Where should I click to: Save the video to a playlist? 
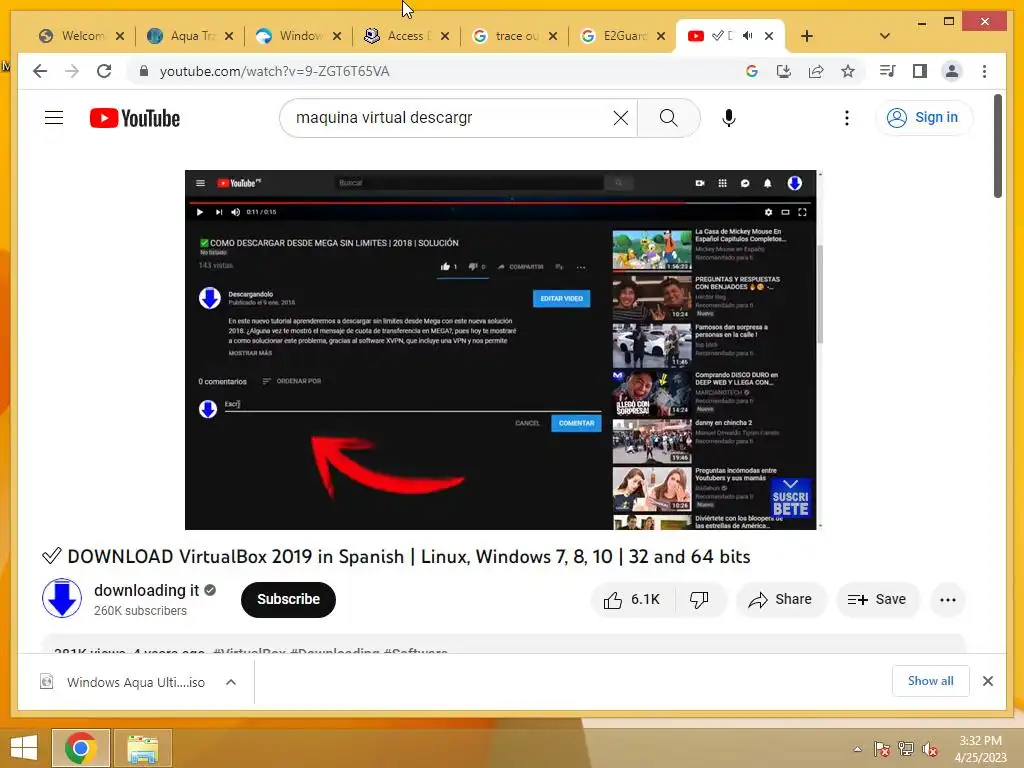click(x=877, y=600)
